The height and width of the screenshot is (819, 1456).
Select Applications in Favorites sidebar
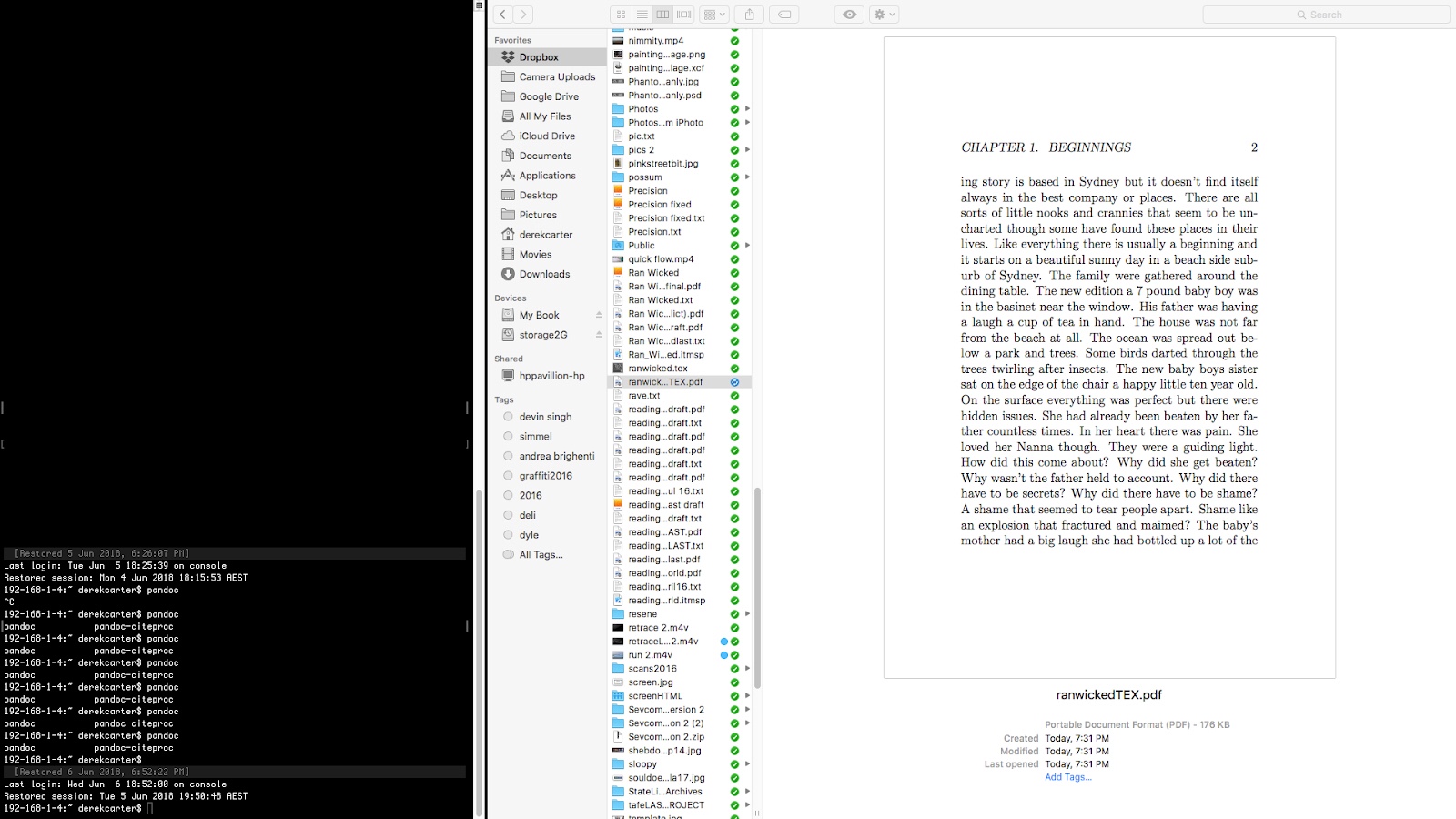[547, 176]
